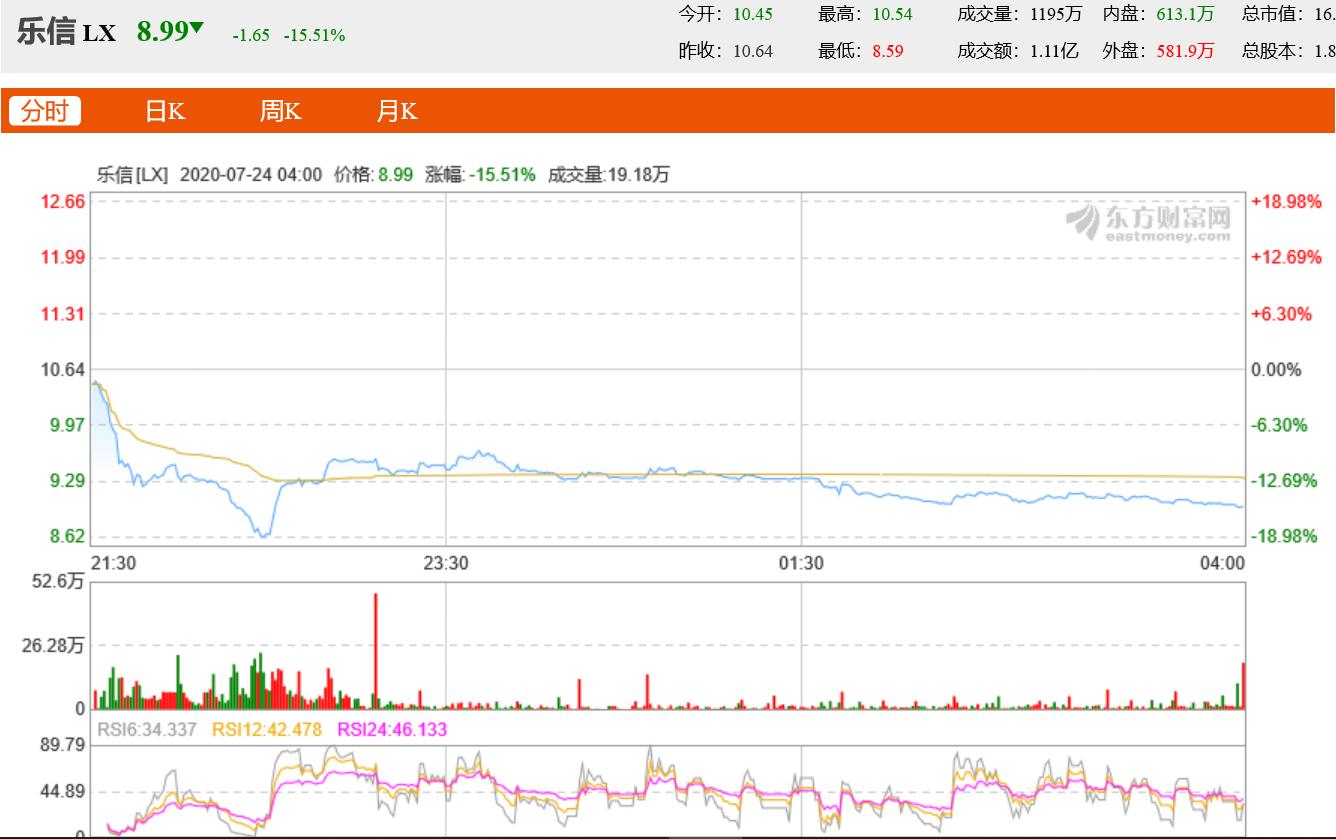Screen dimensions: 1336x839
Task: Click the 89.79 RSI axis label
Action: [62, 745]
